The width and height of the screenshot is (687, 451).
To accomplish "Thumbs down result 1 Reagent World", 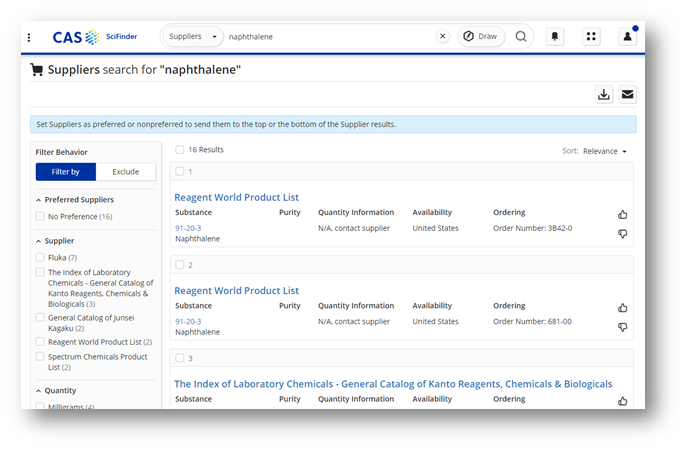I will [x=623, y=234].
